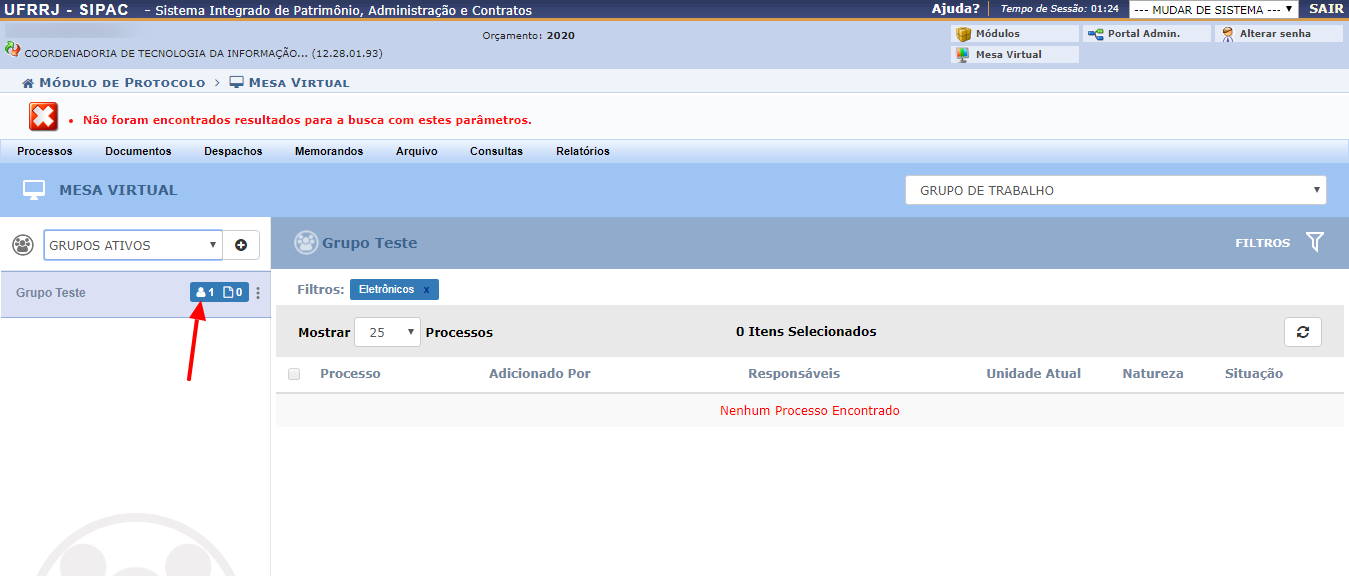Click the funnel Filtros icon
This screenshot has width=1349, height=576.
(x=1315, y=242)
